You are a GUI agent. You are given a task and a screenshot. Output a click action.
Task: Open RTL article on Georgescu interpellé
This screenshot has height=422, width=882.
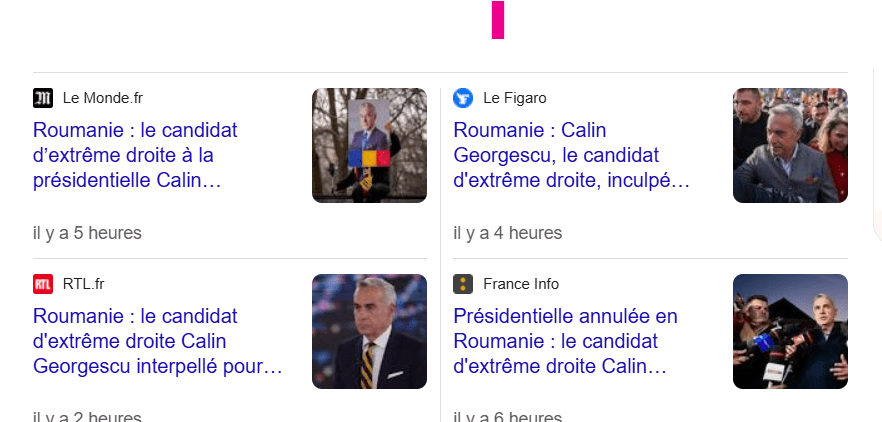click(158, 342)
